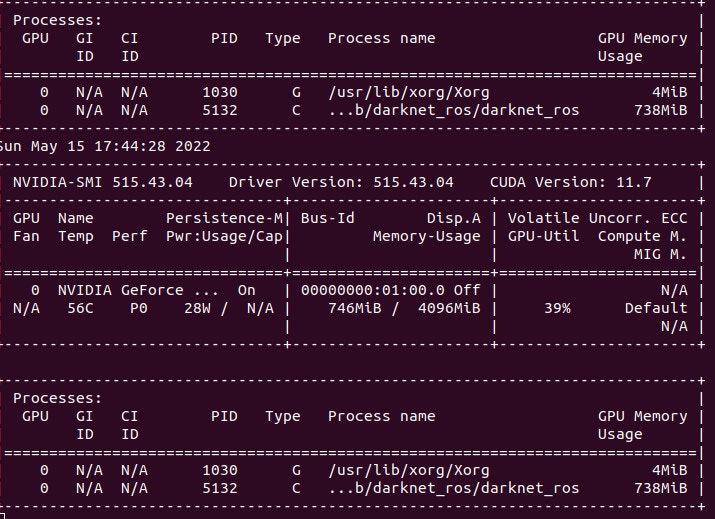Click '738MiB' in the table below the timestamp
Viewport: 715px width, 519px height.
660,488
